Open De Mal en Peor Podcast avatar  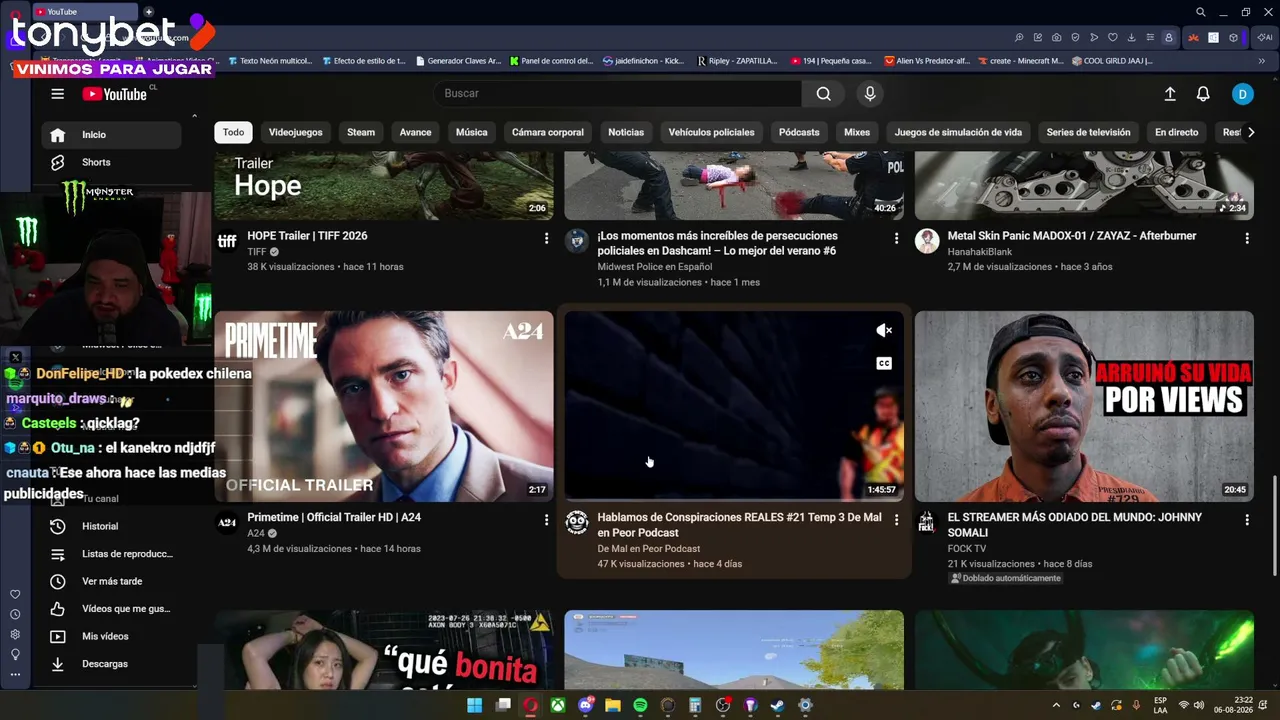click(577, 522)
